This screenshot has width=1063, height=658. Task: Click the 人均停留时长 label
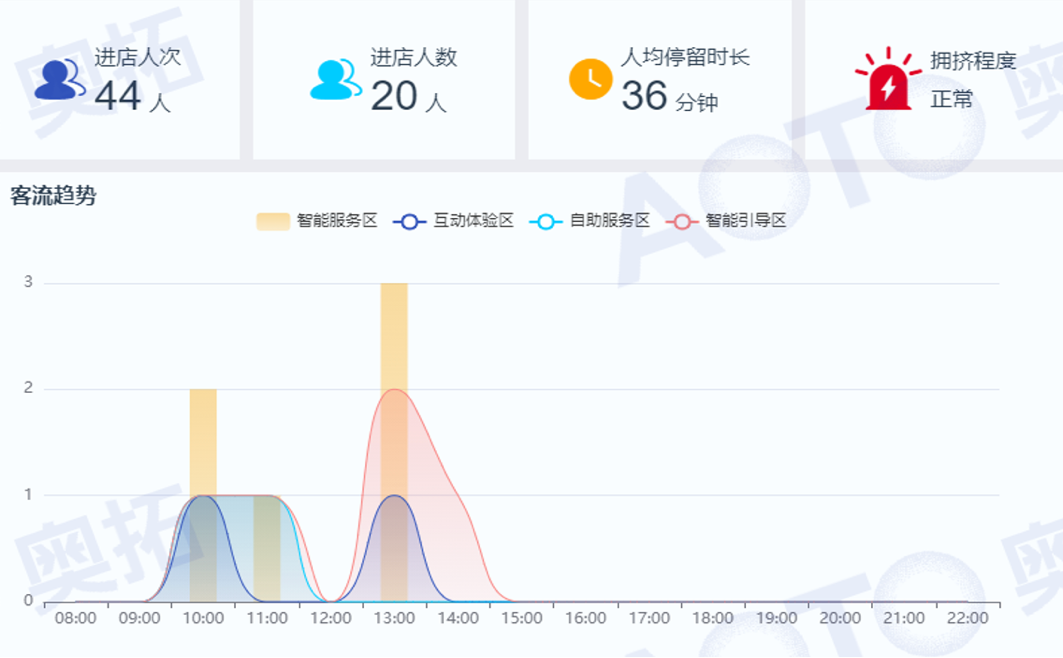(x=685, y=57)
